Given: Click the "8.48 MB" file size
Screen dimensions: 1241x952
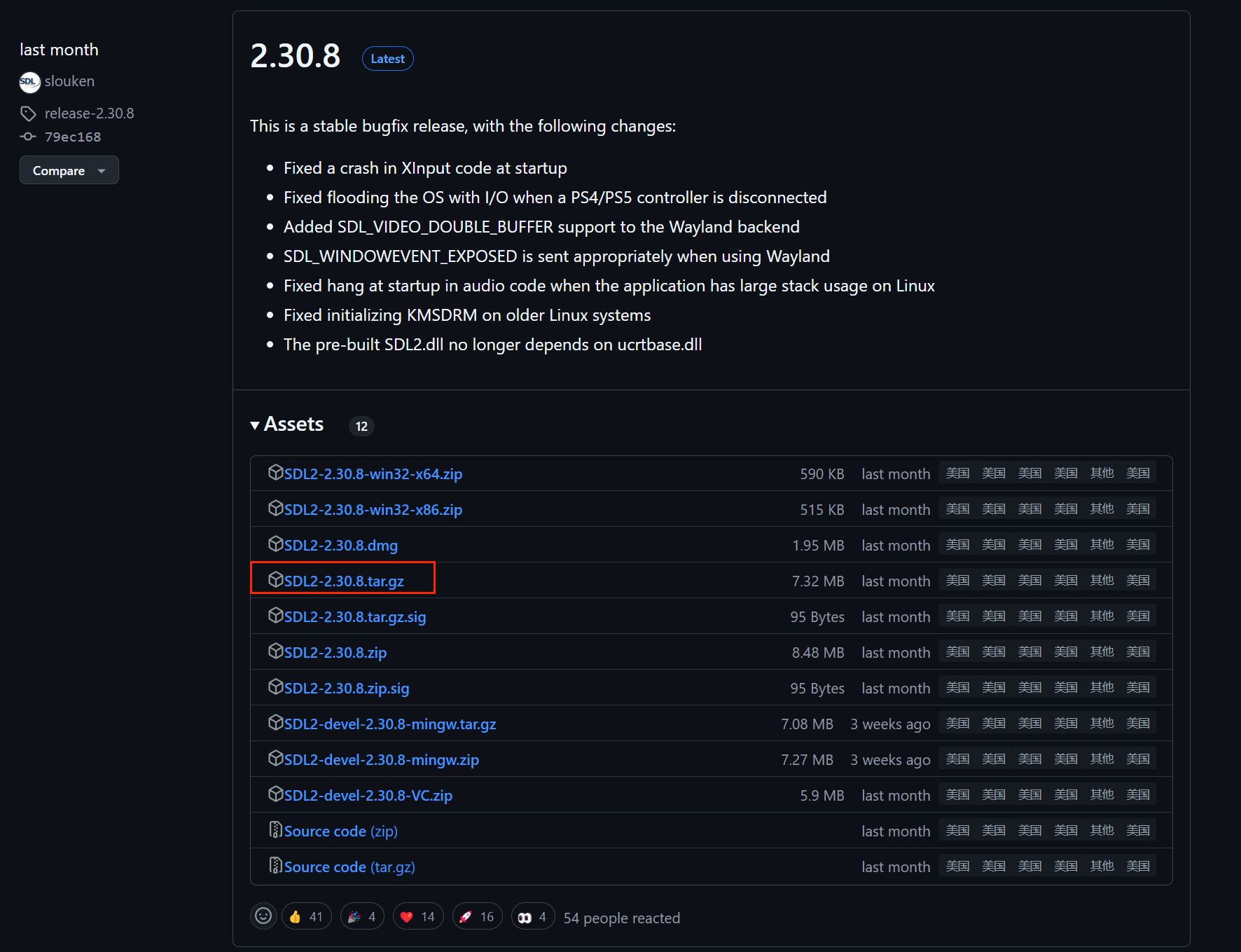Looking at the screenshot, I should tap(818, 653).
